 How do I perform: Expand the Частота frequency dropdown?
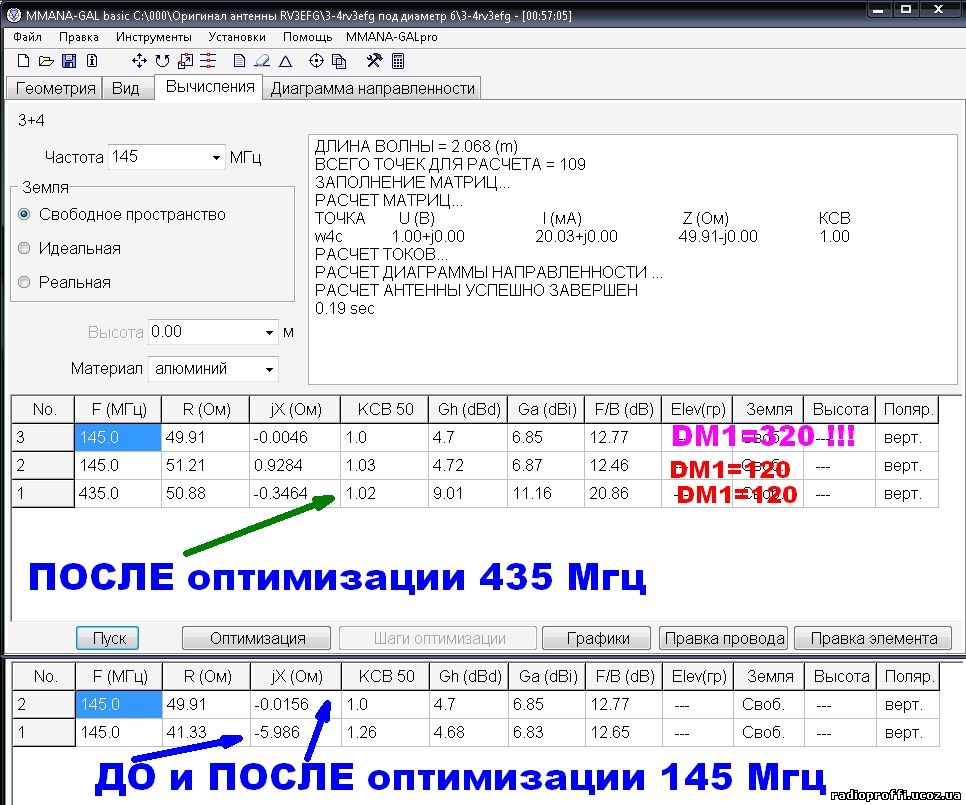pyautogui.click(x=216, y=158)
